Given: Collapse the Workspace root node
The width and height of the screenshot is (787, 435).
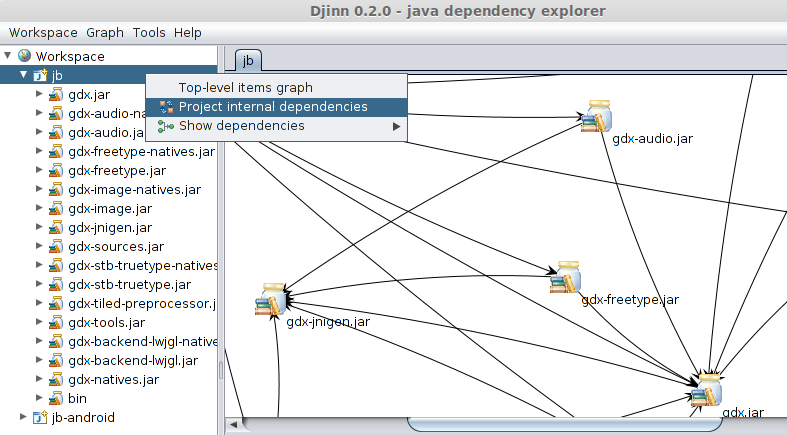Looking at the screenshot, I should tap(8, 55).
